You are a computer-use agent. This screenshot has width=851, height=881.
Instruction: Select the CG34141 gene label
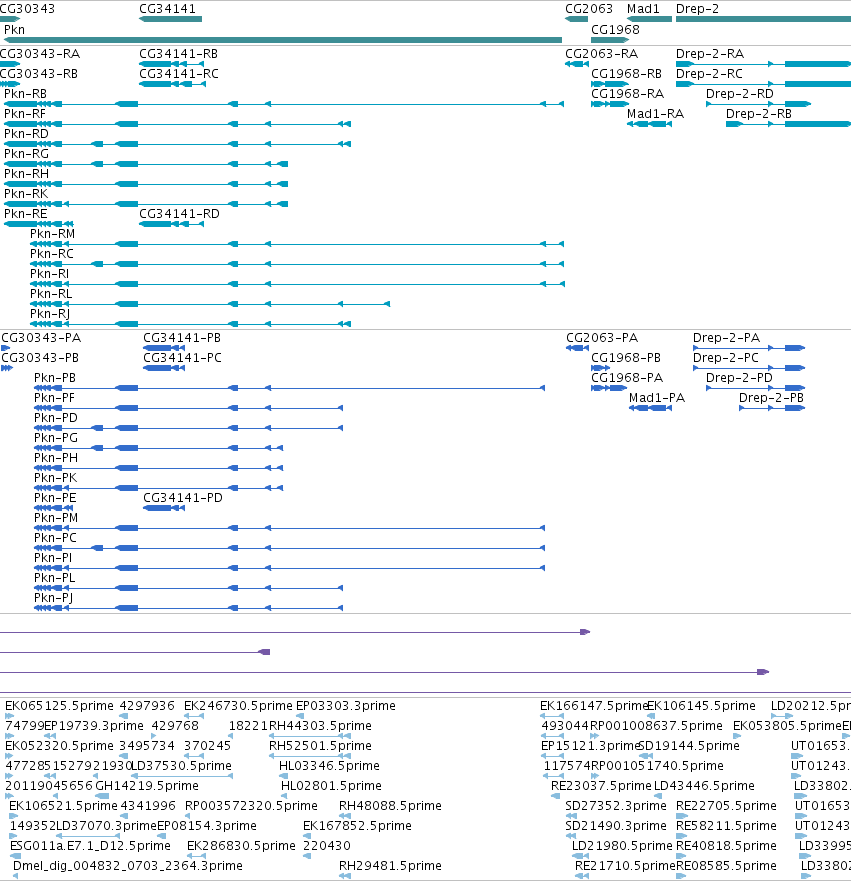167,9
